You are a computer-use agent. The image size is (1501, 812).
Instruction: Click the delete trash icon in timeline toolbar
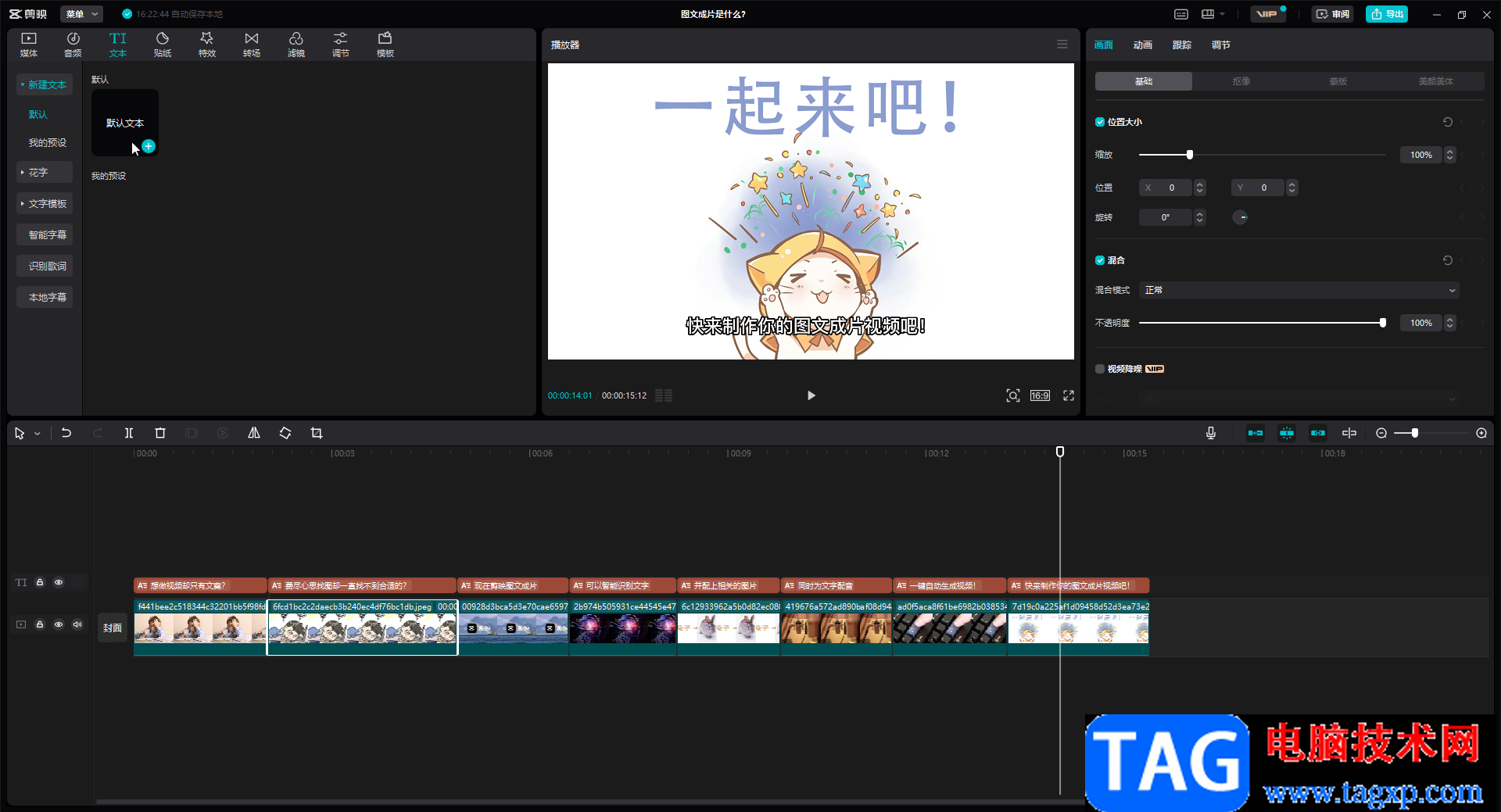[160, 433]
